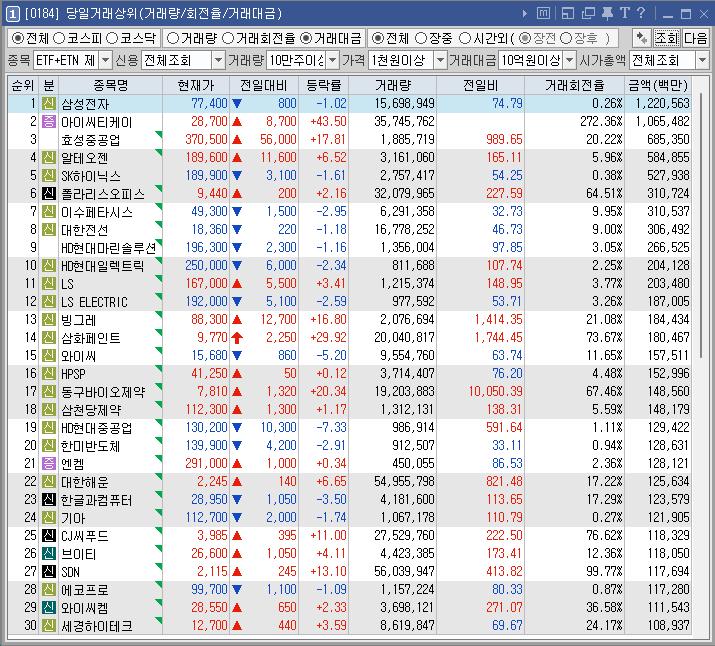Click the black 신 badge in 한글과컴퓨터 row
This screenshot has height=646, width=715.
tap(49, 500)
